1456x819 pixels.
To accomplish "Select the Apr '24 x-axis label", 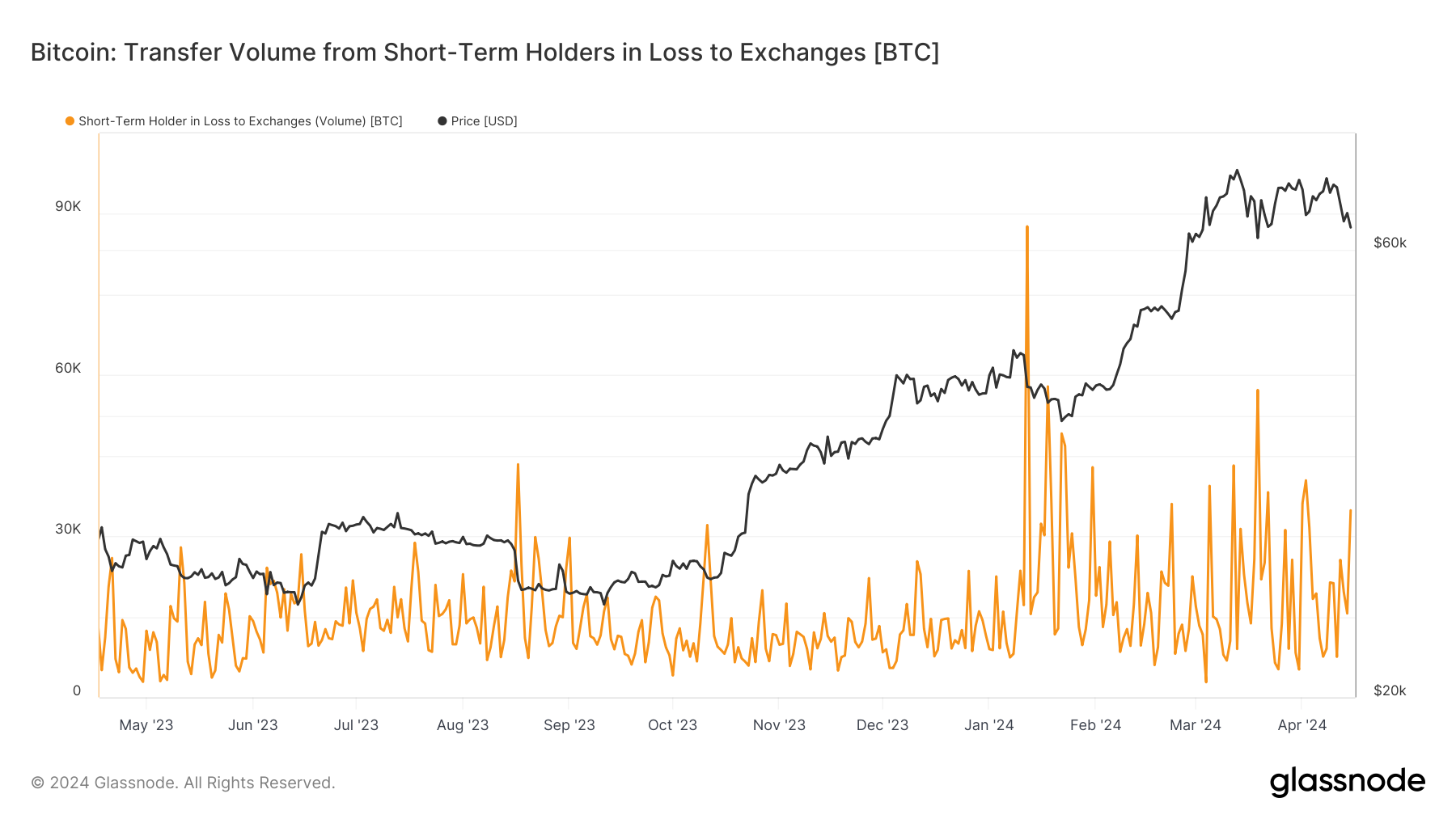I will [1302, 725].
